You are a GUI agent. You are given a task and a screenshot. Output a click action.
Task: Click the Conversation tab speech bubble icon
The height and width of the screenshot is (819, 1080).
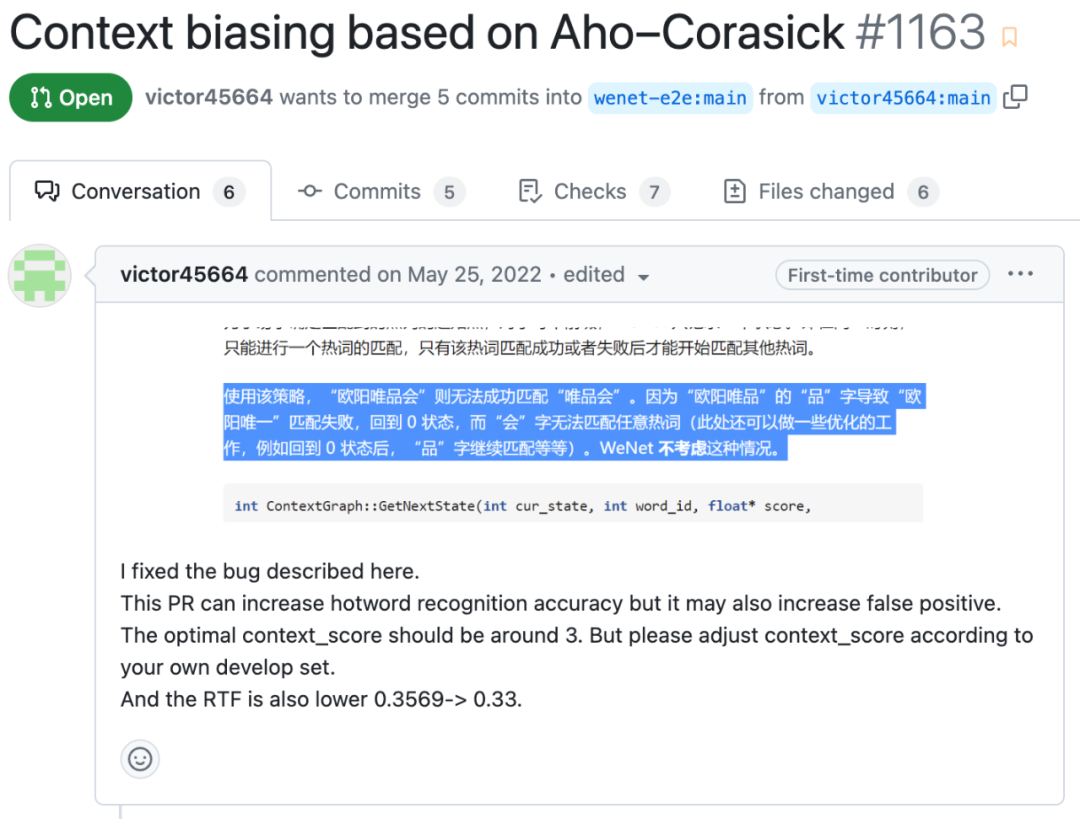[47, 191]
